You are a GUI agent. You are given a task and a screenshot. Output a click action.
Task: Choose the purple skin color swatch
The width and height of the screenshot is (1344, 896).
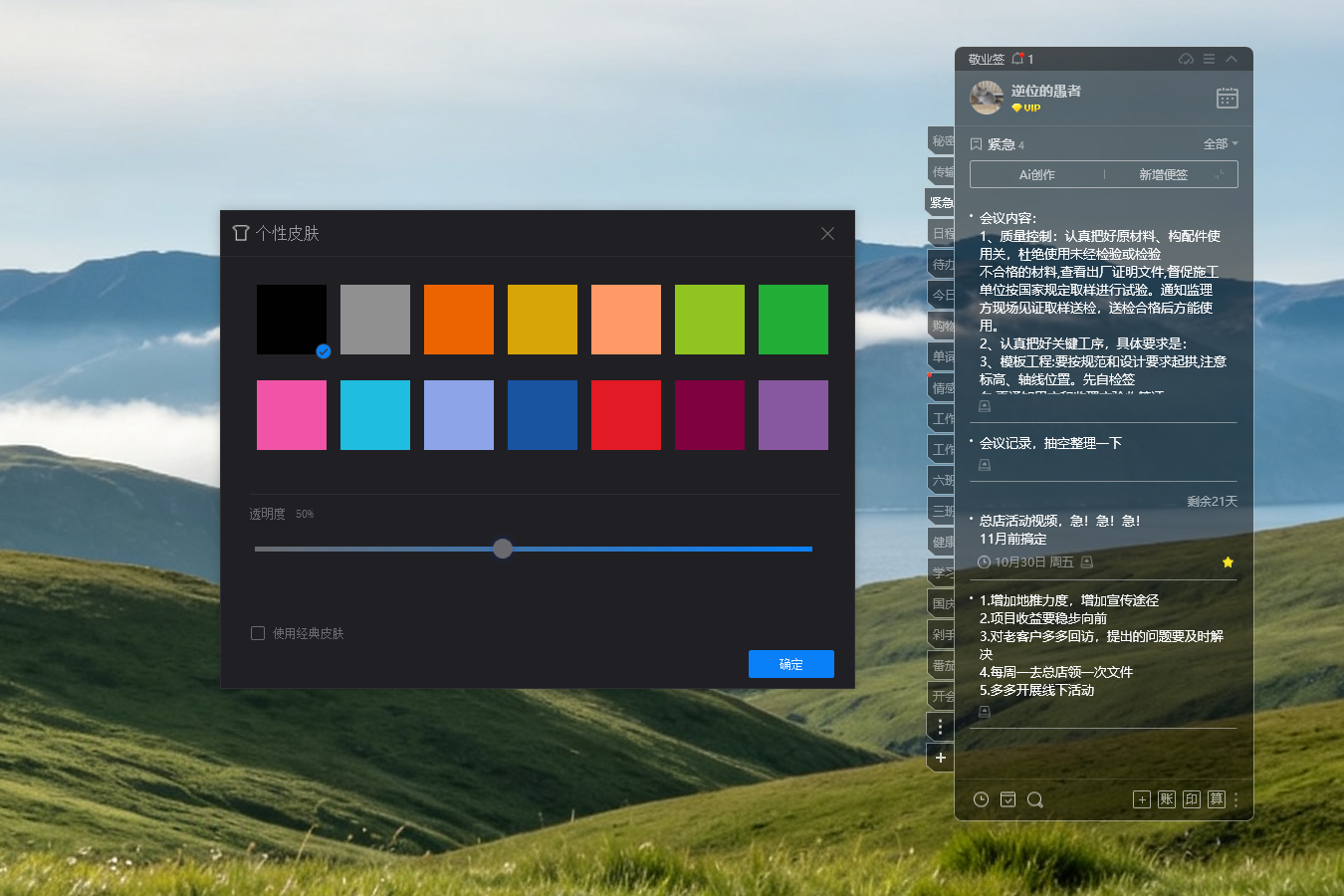(x=793, y=415)
